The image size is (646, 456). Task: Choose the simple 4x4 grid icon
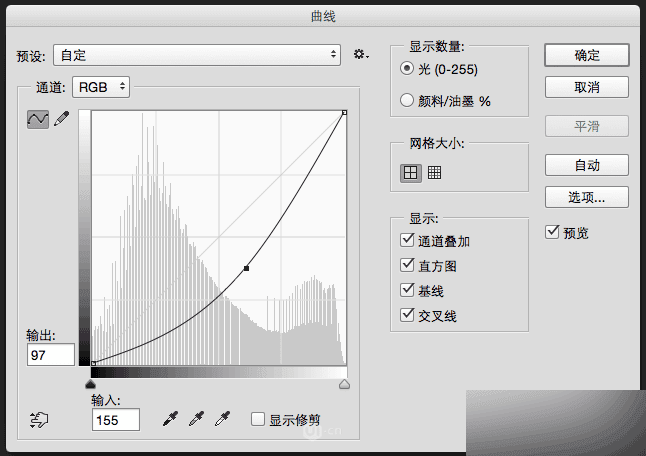point(411,173)
